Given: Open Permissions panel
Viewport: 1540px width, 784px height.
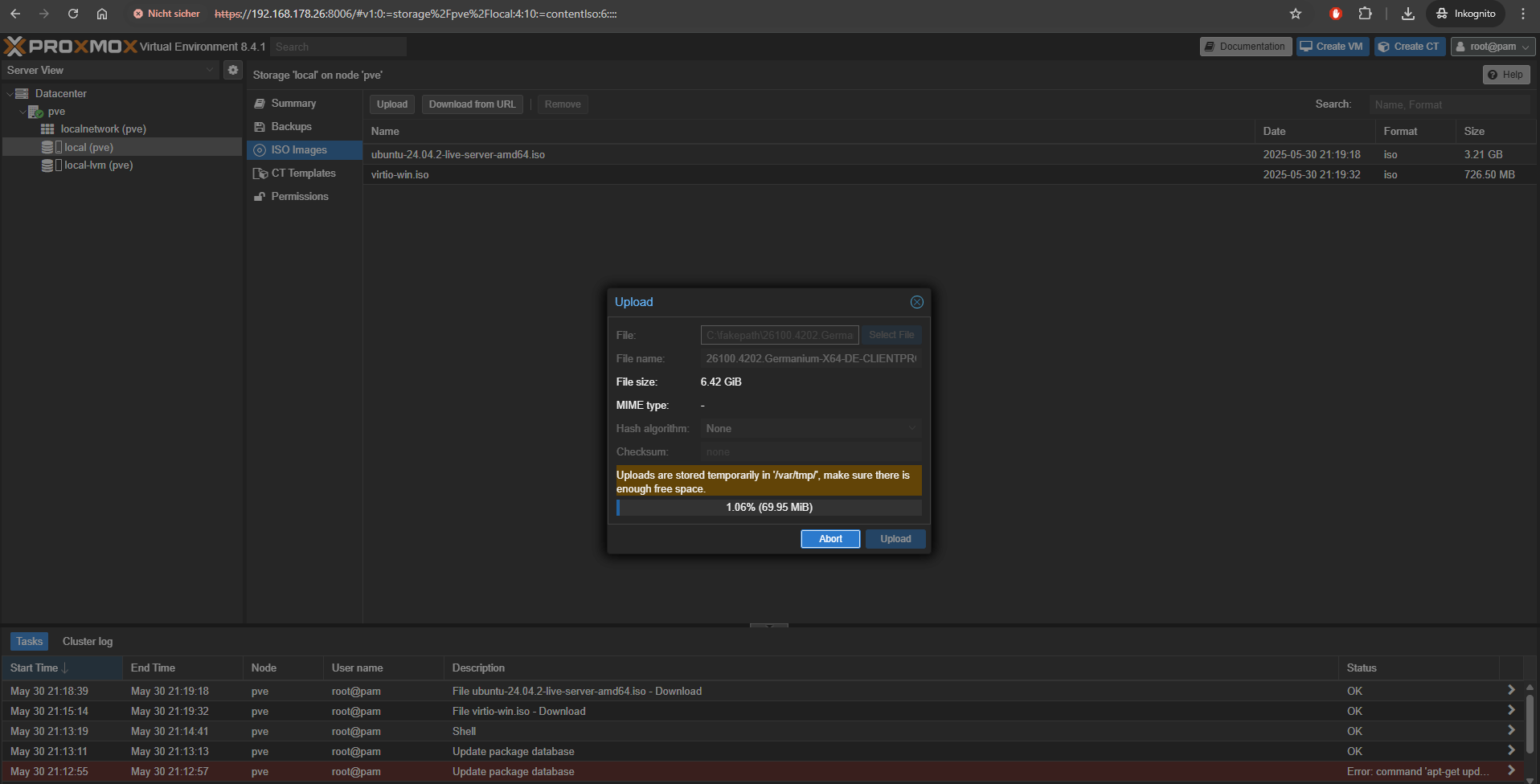Looking at the screenshot, I should (304, 197).
